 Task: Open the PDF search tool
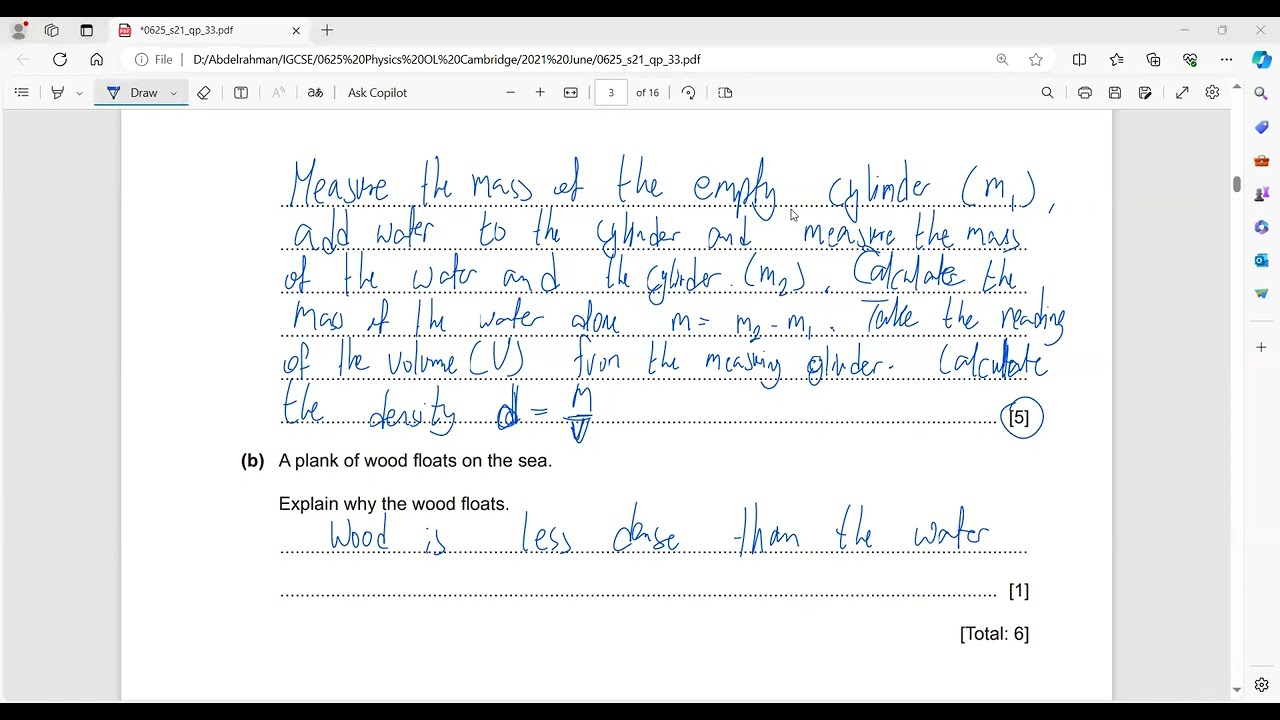[1047, 92]
